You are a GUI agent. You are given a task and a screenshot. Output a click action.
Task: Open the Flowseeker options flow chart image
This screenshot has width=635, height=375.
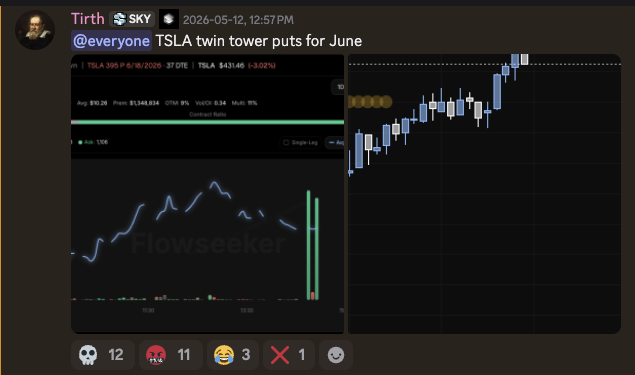click(x=207, y=194)
